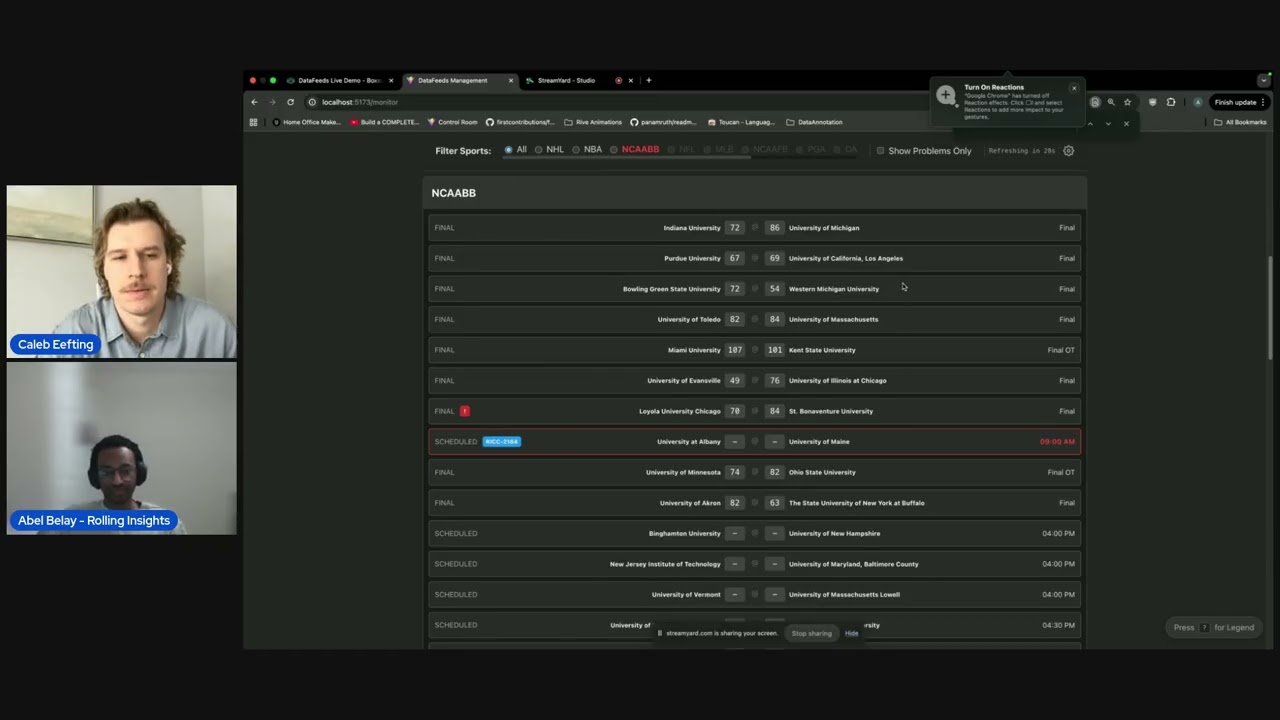Viewport: 1280px width, 720px height.
Task: Click the center icon between Albany and Maine scores
Action: tap(755, 442)
